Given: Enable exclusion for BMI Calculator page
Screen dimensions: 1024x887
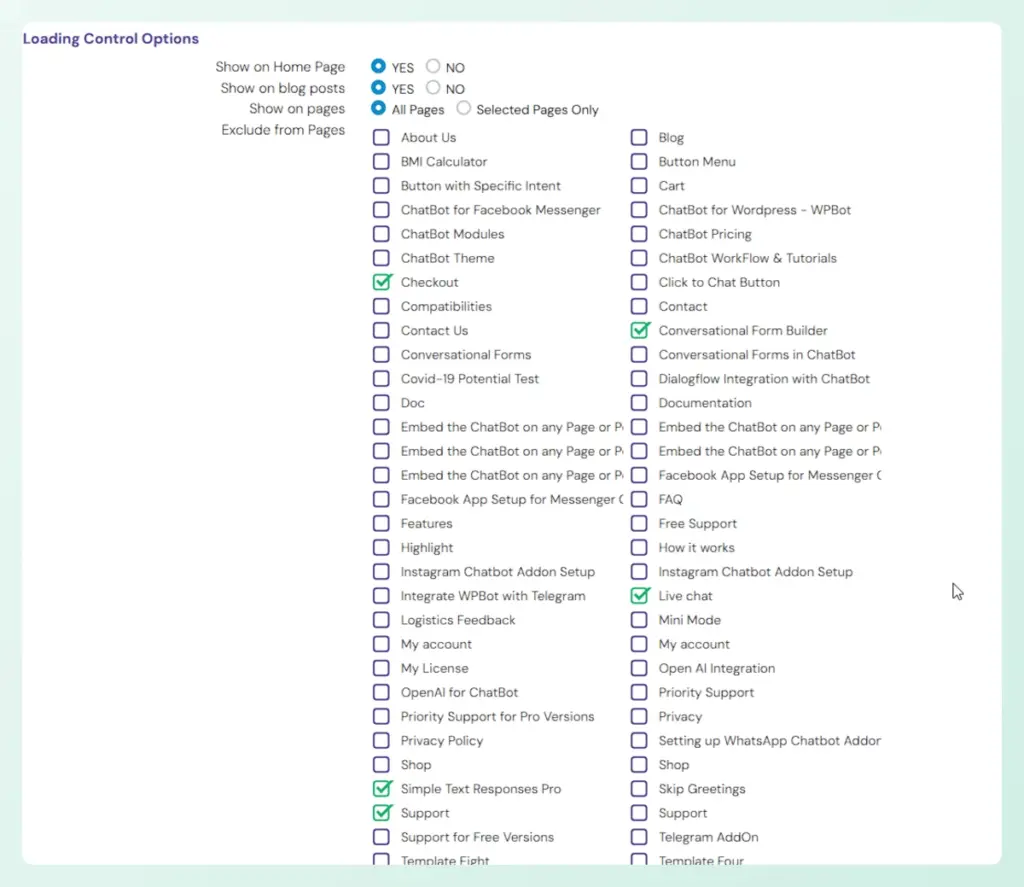Looking at the screenshot, I should 381,161.
